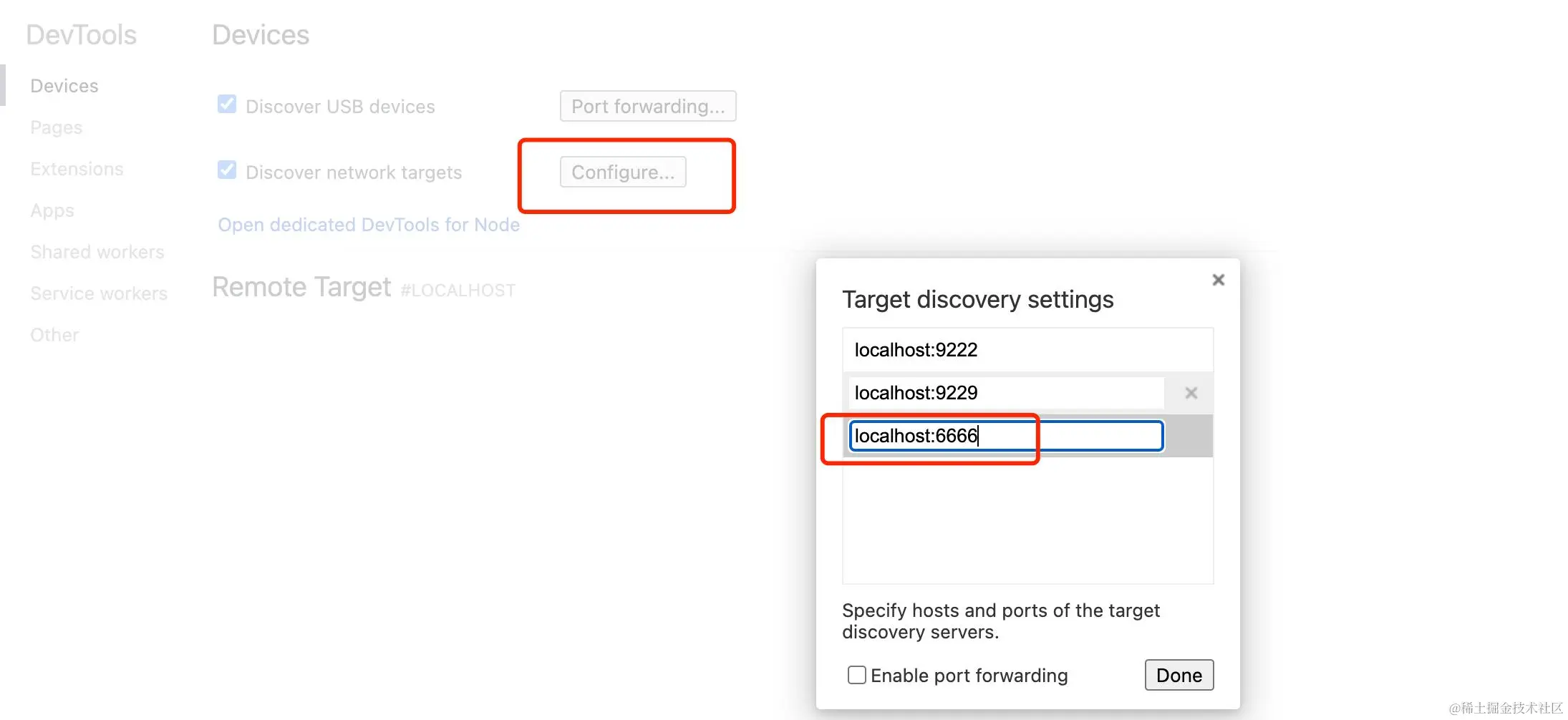Switch to the Extensions section
This screenshot has width=1568, height=720.
pos(77,169)
